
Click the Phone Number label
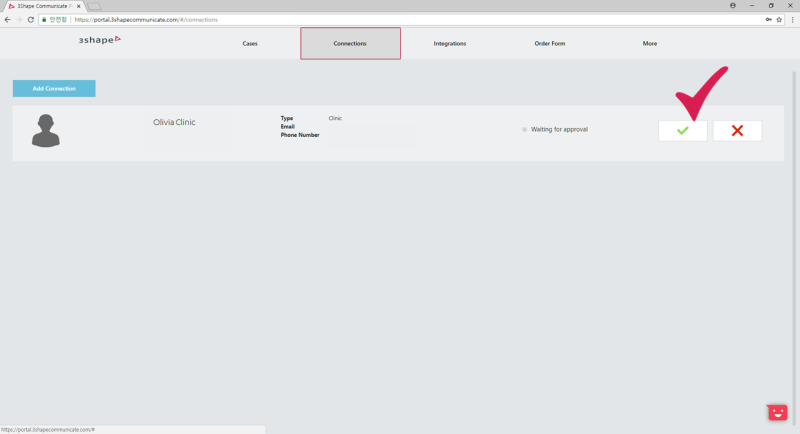[300, 135]
